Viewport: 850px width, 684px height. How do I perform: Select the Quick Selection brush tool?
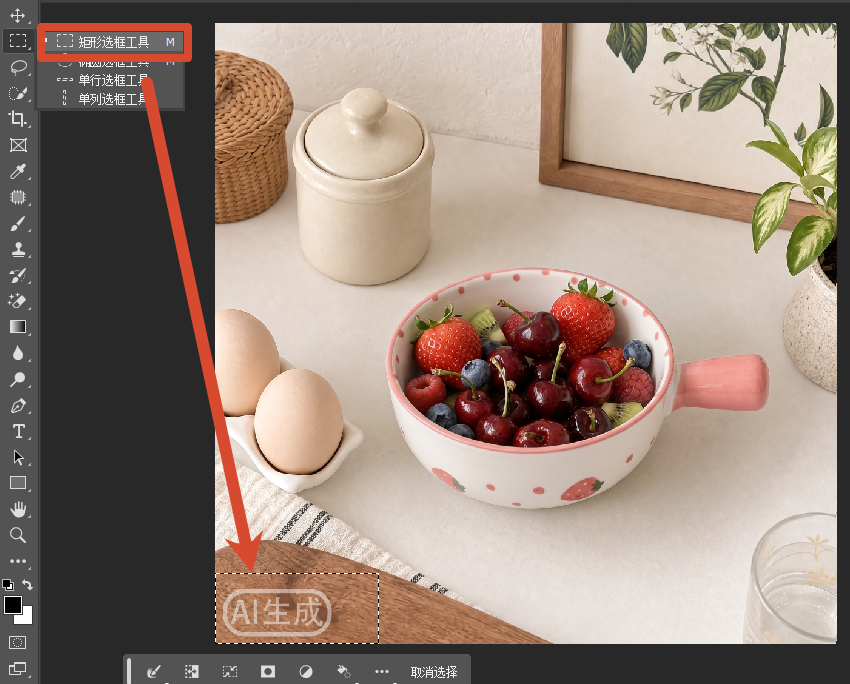(17, 93)
